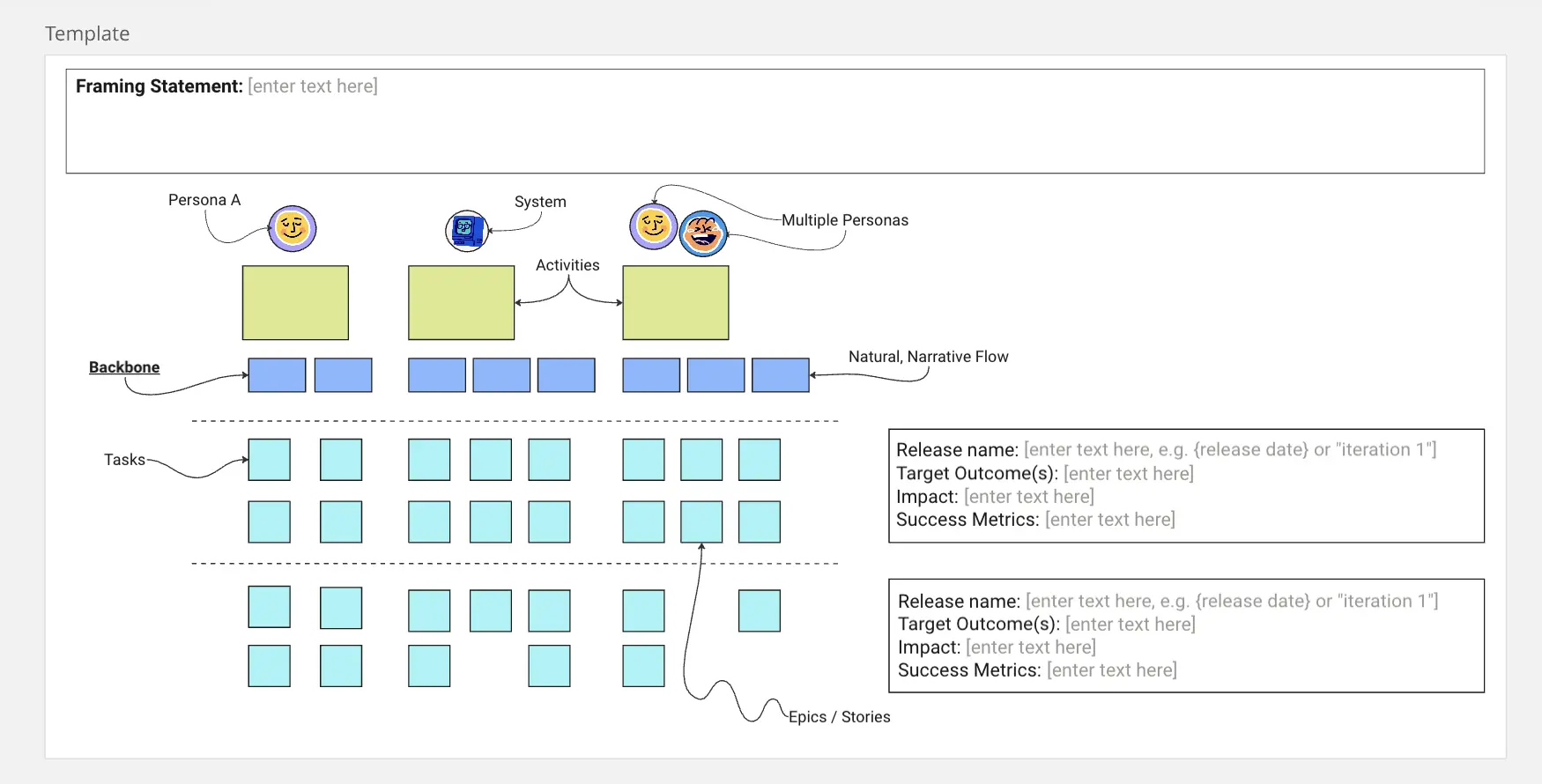
Task: Click the Epics / Stories label
Action: 840,717
